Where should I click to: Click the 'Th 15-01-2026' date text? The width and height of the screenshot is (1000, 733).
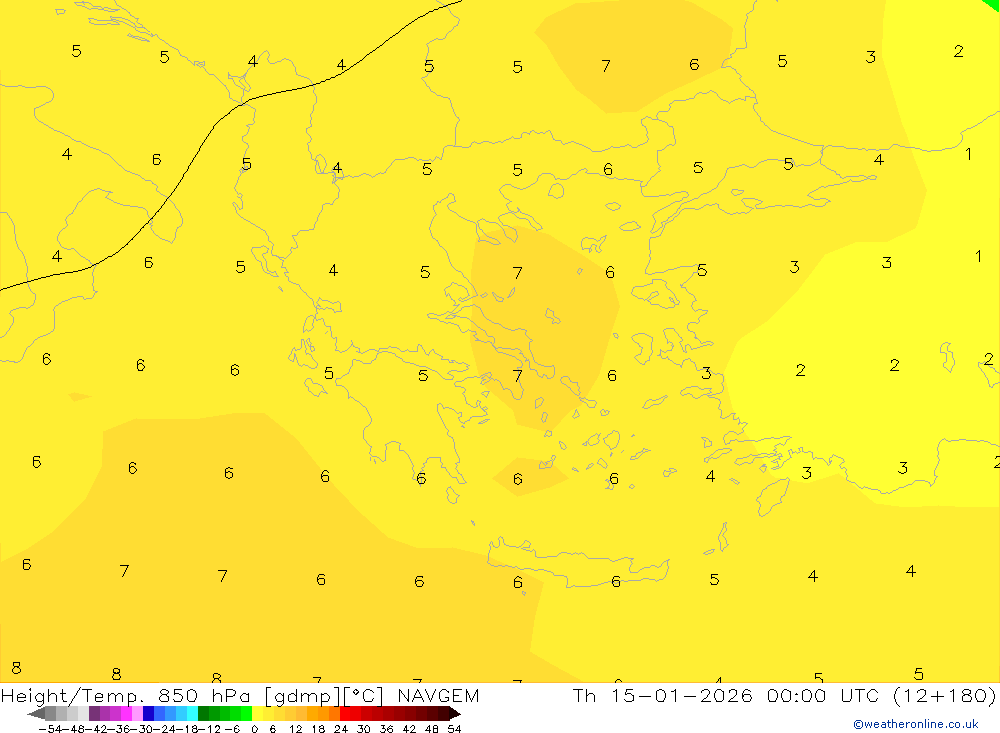[x=663, y=695]
